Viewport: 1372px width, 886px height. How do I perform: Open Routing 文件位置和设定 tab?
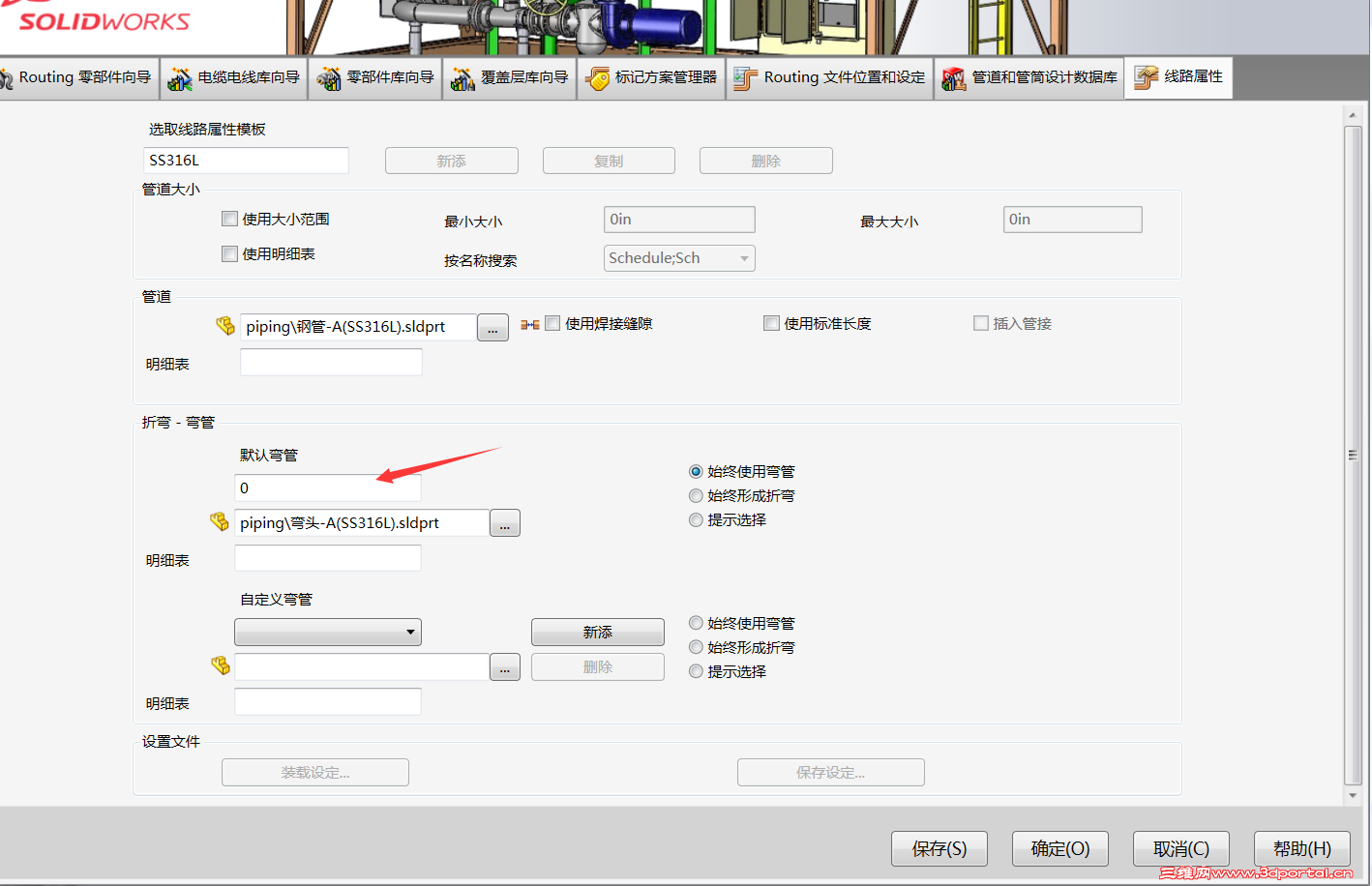(829, 78)
